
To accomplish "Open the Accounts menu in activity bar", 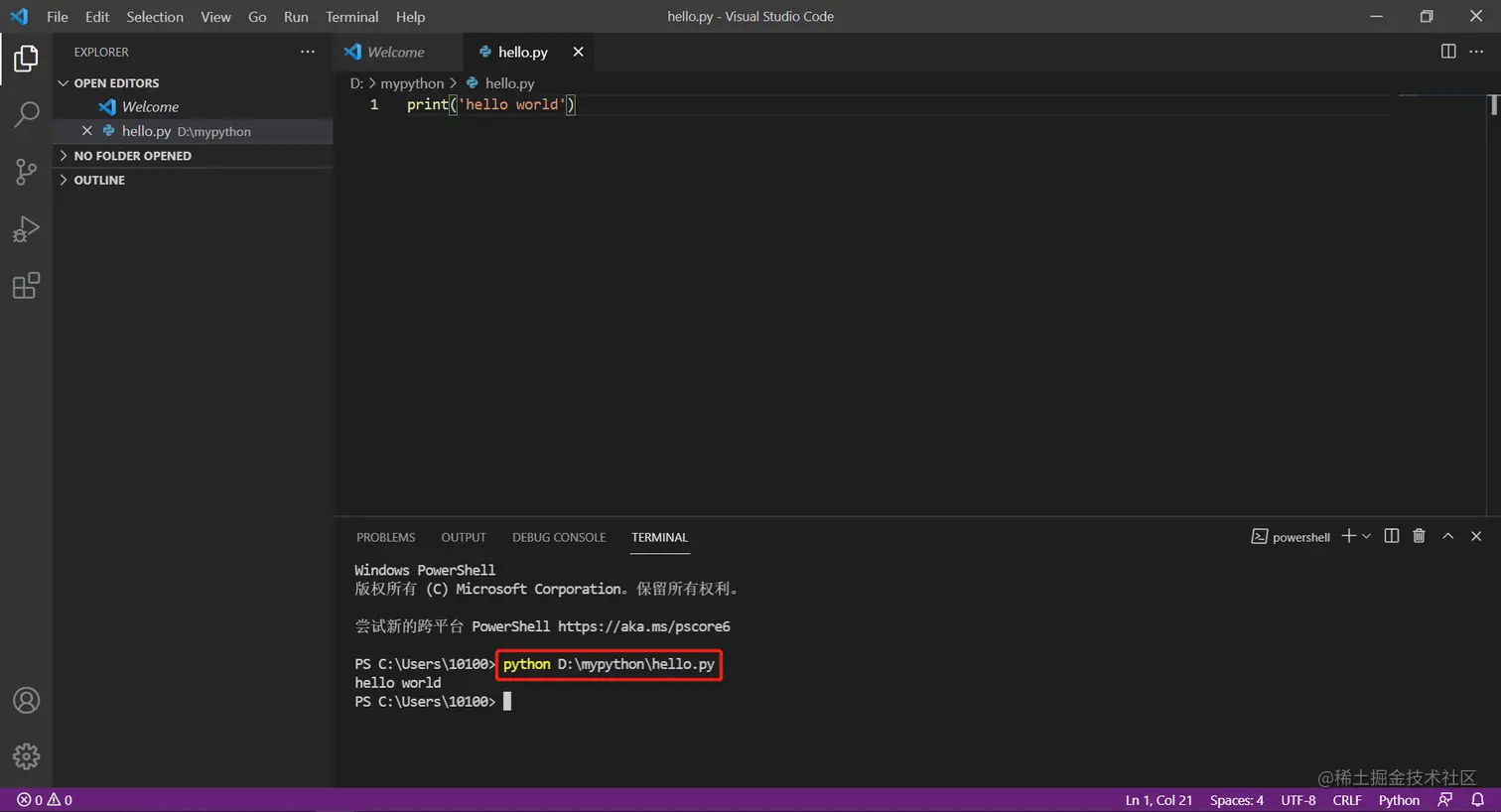I will (25, 700).
